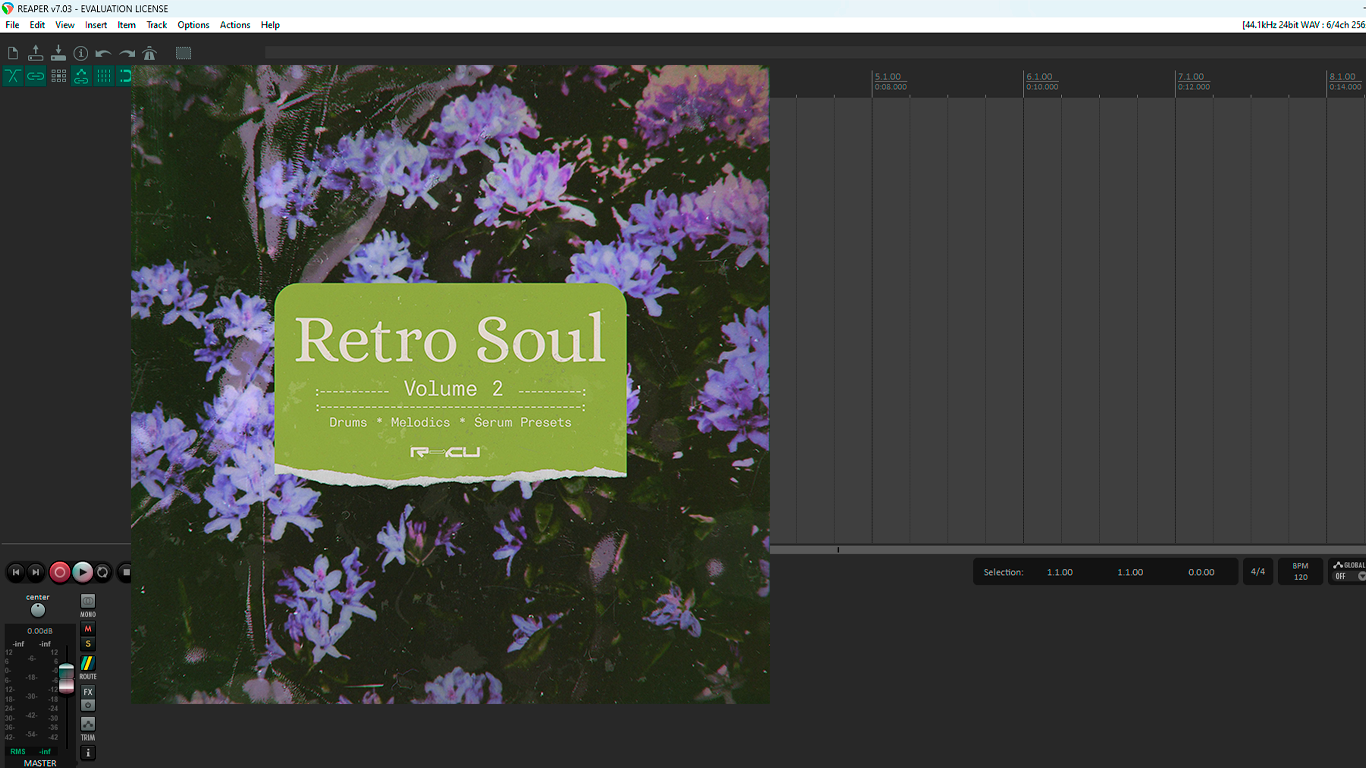Image resolution: width=1366 pixels, height=768 pixels.
Task: Click the Open project upload-arrow icon
Action: click(x=36, y=53)
